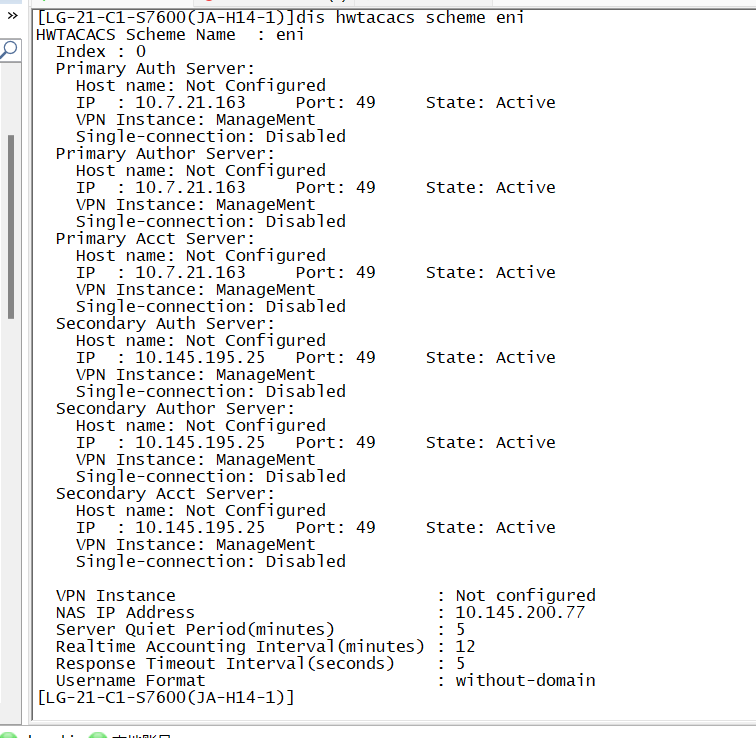The width and height of the screenshot is (756, 738).
Task: Click the 'Realtime Accounting Interval(minutes)' label
Action: (240, 646)
